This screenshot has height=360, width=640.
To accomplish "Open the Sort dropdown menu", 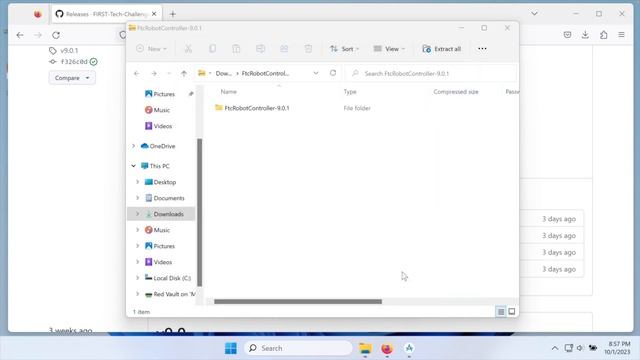I will 344,49.
